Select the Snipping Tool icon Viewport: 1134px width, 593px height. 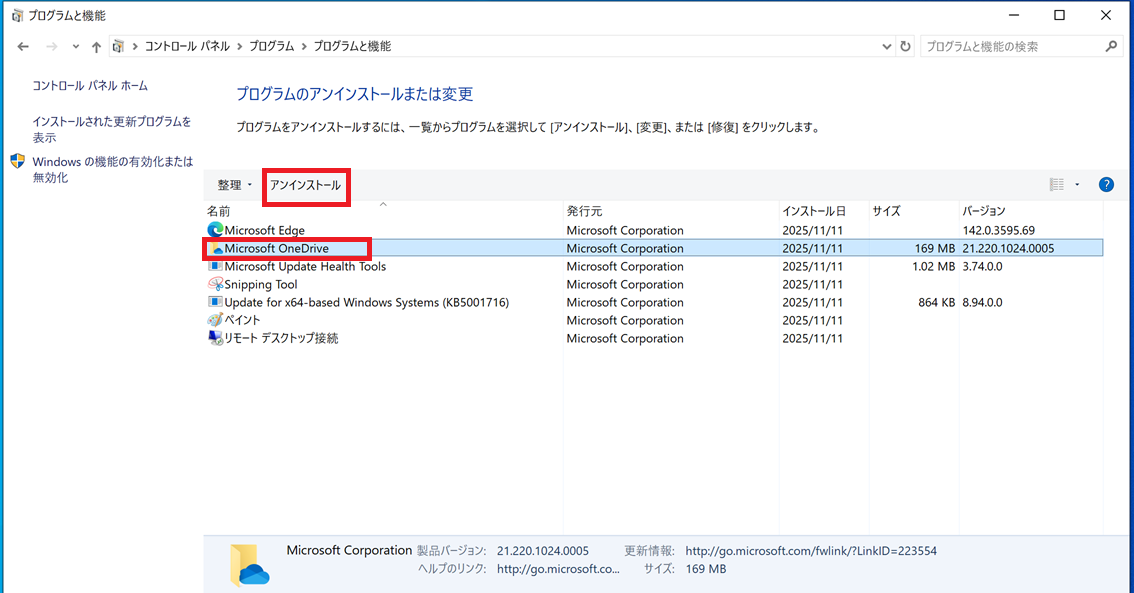point(215,285)
